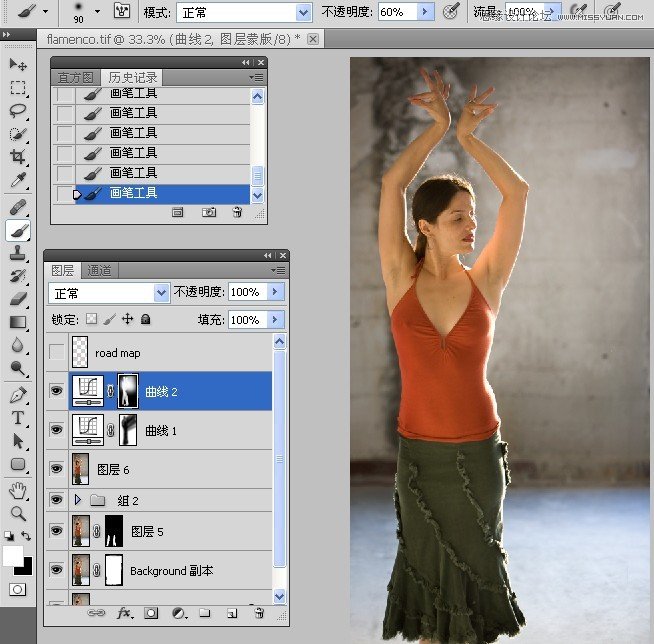Show the road map layer
The width and height of the screenshot is (654, 644).
(57, 352)
